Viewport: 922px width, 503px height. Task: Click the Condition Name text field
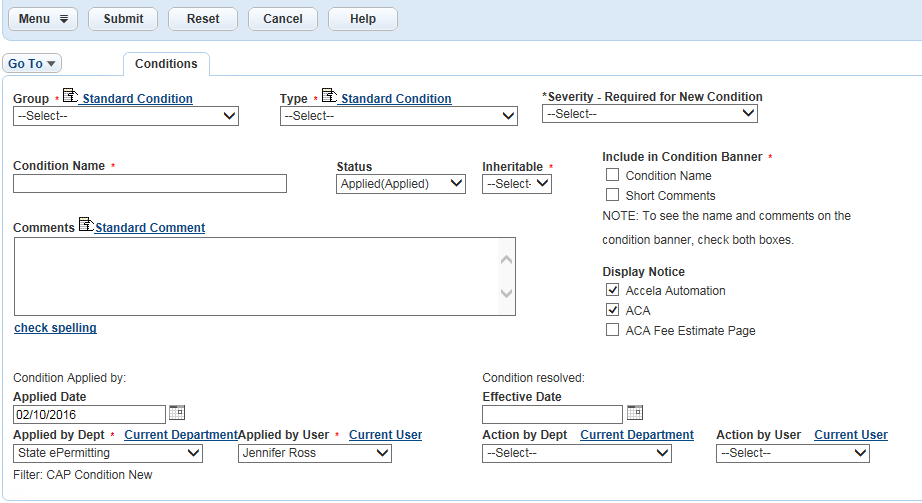pos(150,184)
